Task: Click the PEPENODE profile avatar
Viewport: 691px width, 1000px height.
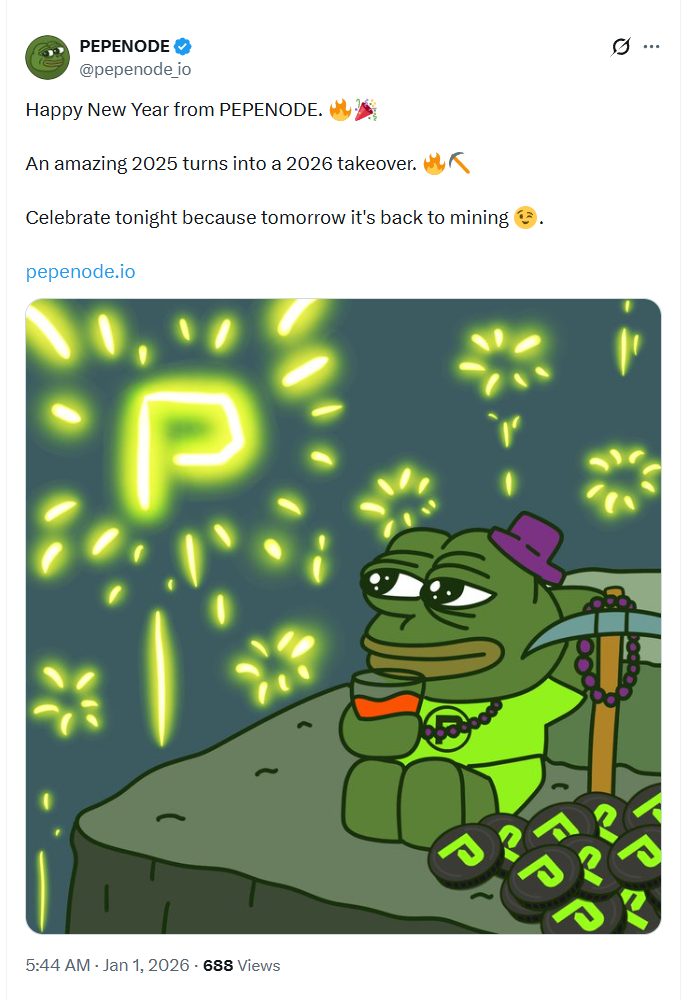Action: [x=46, y=56]
